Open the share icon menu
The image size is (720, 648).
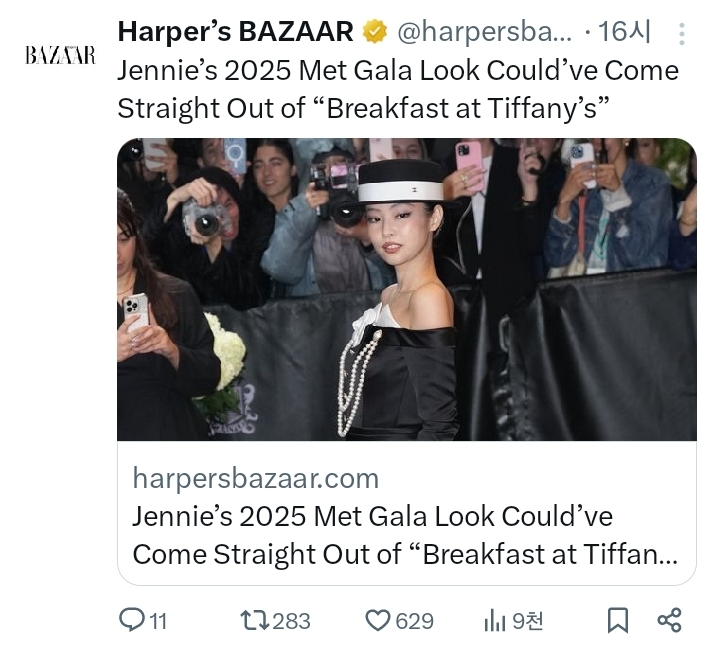pos(669,621)
